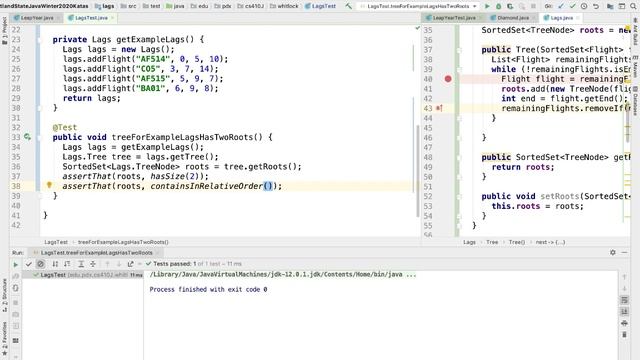Viewport: 640px width, 360px height.
Task: Click the test folder in navigation breadcrumb
Action: (151, 6)
